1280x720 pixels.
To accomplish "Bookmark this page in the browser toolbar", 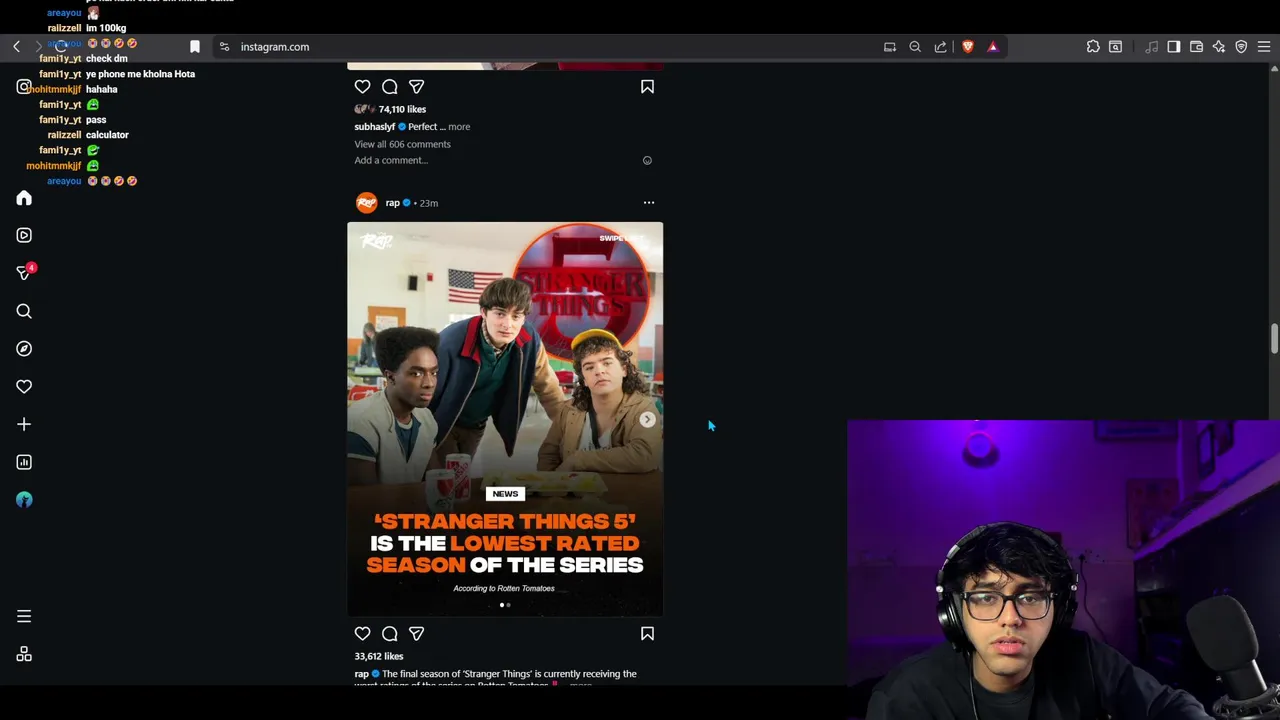I will (195, 47).
